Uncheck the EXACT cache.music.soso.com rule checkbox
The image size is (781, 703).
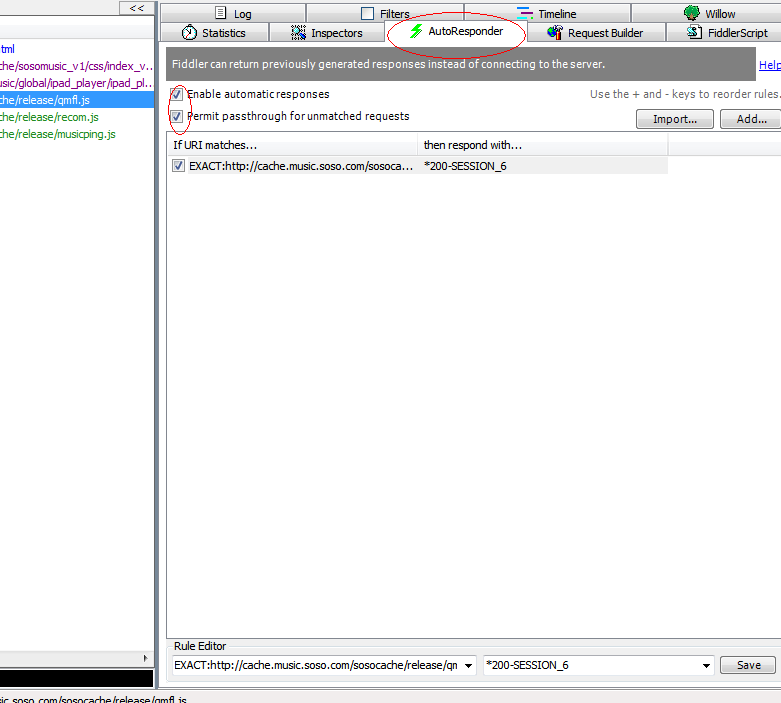(178, 166)
